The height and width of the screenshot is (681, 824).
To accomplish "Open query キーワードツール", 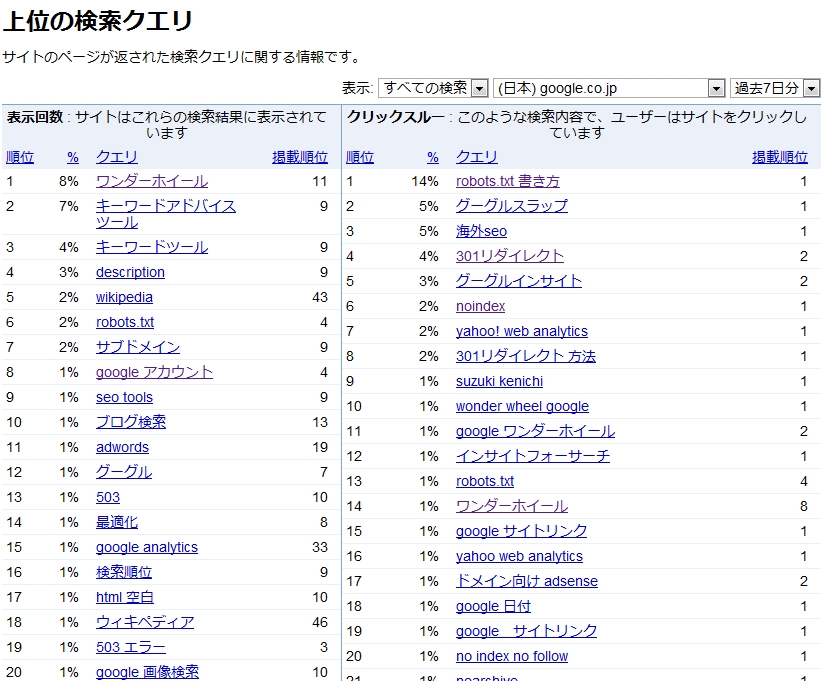I will (x=152, y=247).
